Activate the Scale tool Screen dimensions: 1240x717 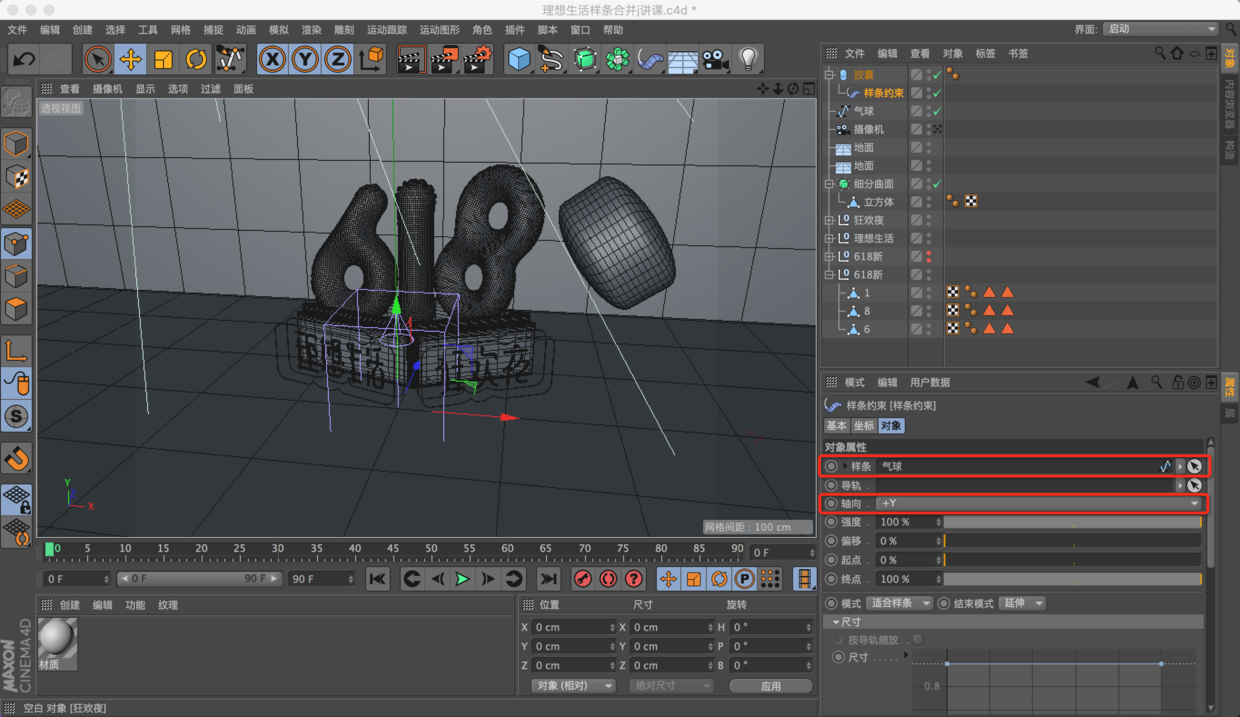click(x=163, y=59)
